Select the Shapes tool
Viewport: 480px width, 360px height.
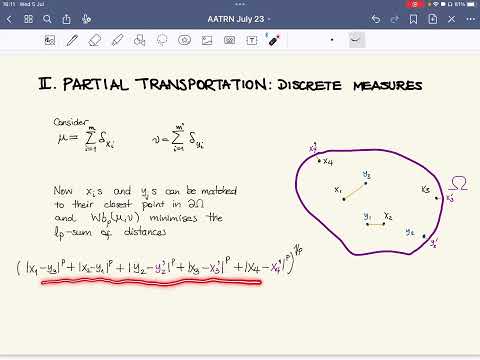[x=139, y=40]
